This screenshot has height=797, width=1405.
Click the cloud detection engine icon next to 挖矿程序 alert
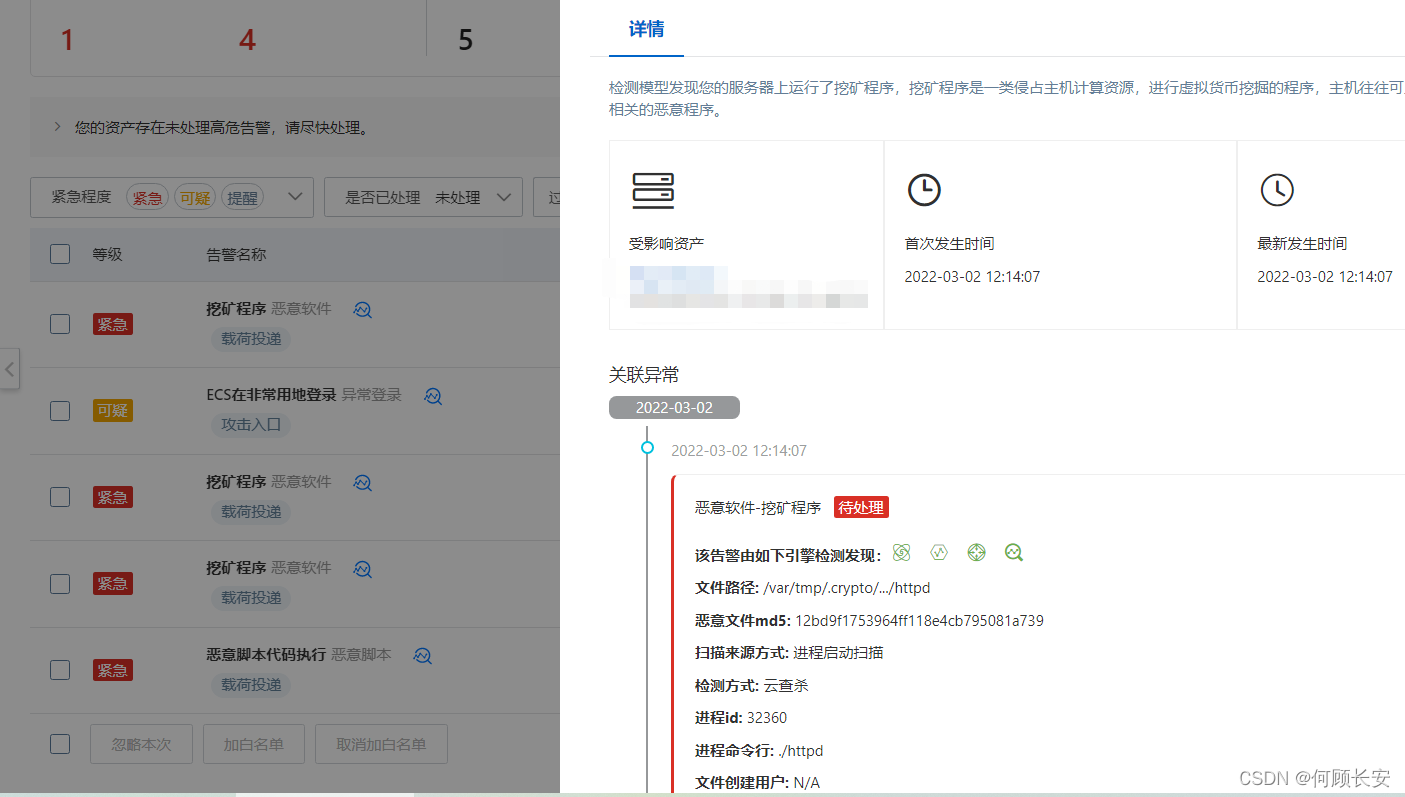(362, 310)
